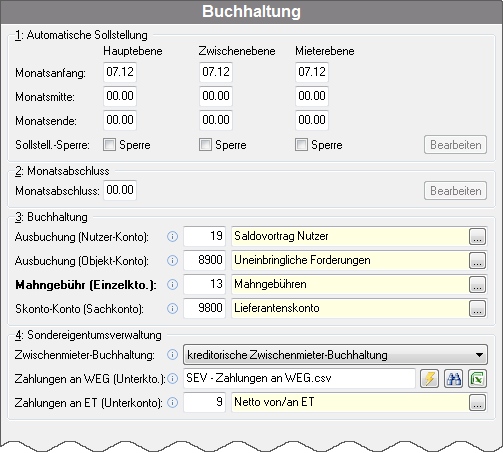Screen dimensions: 503x453
Task: Click Bearbeiten in Automatische Sollstellung section
Action: [455, 145]
